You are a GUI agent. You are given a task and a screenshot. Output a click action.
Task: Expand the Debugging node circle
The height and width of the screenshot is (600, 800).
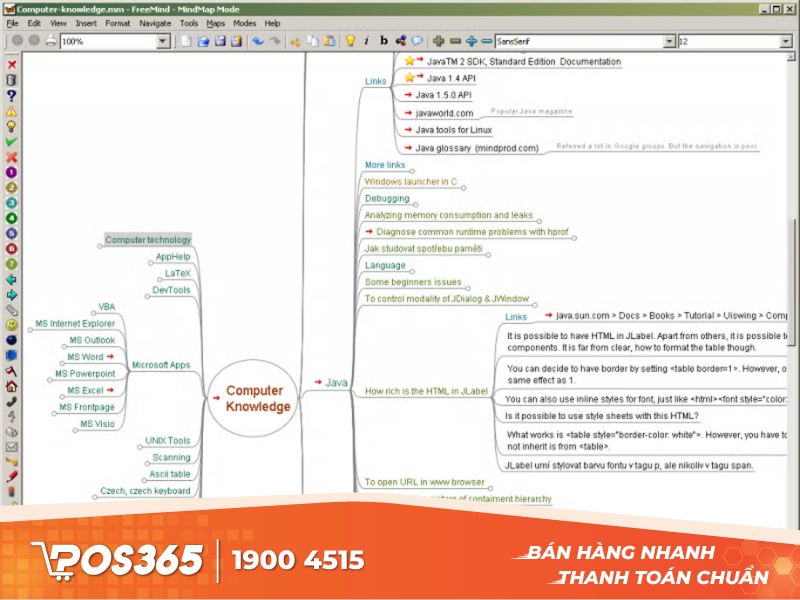point(415,205)
